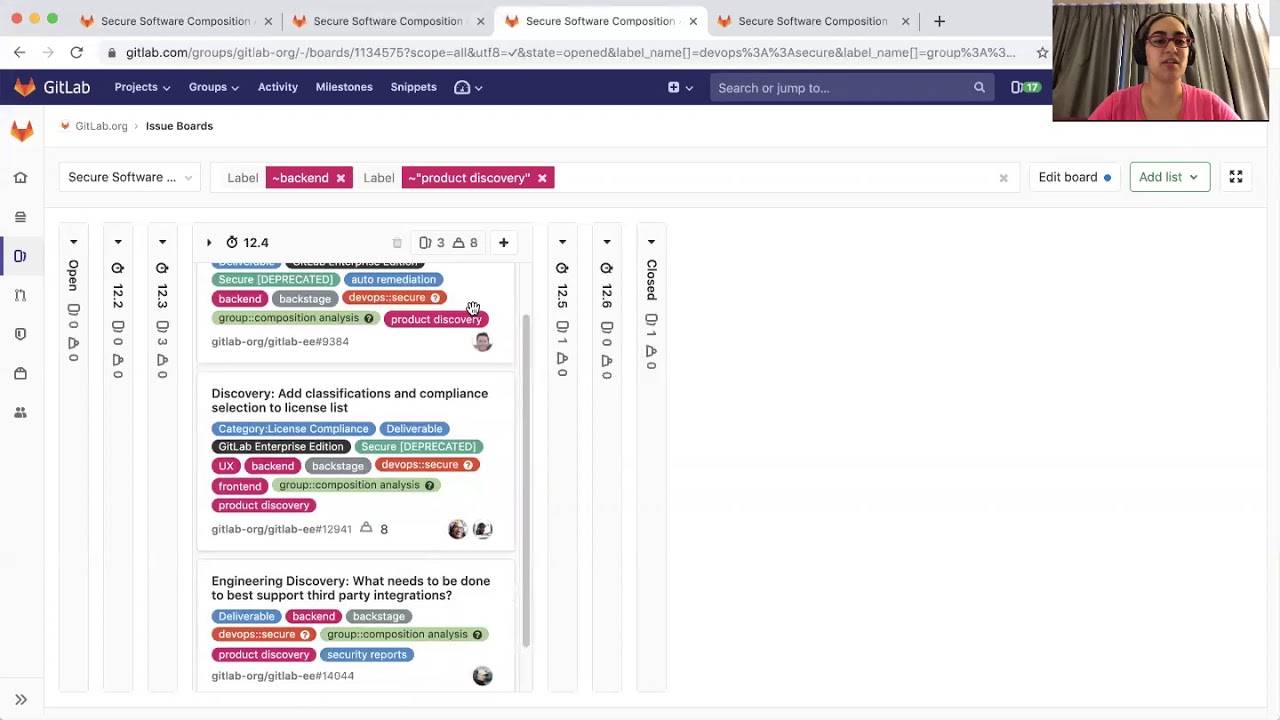The image size is (1280, 720).
Task: Click the search magnifier icon
Action: pyautogui.click(x=979, y=88)
